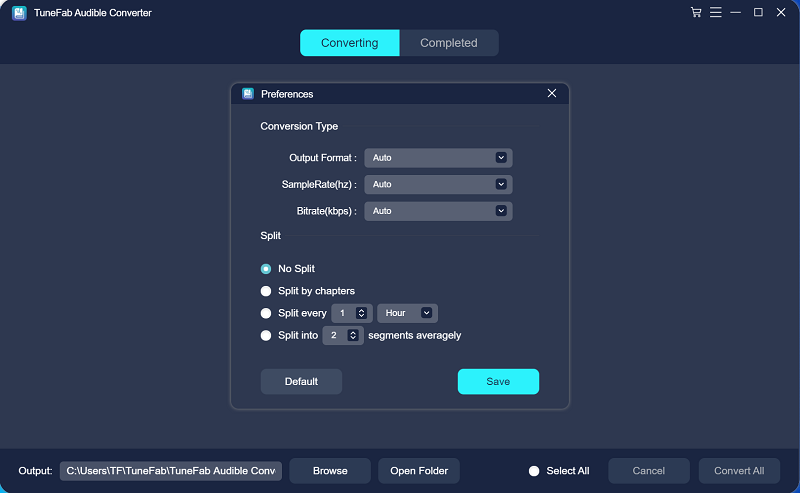Click the Preferences dialog logo icon
The image size is (800, 493).
tap(248, 94)
